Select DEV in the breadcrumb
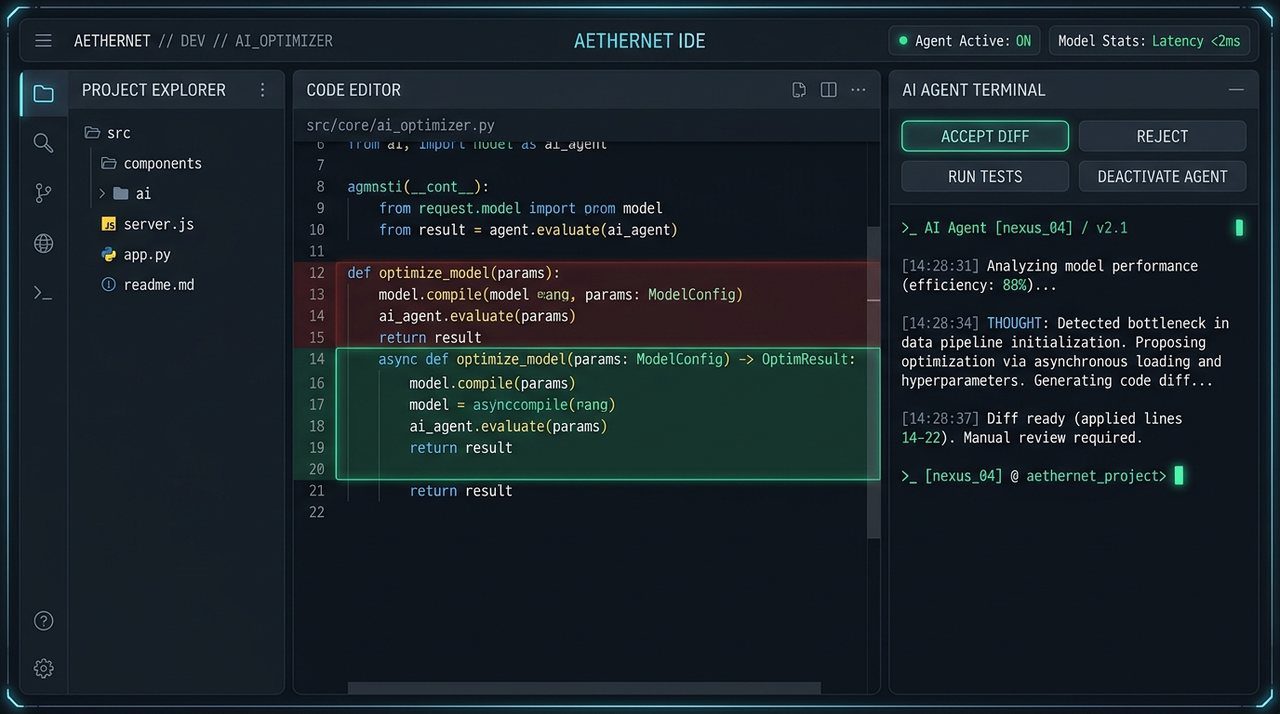Screen dimensions: 1280x714 [x=193, y=41]
